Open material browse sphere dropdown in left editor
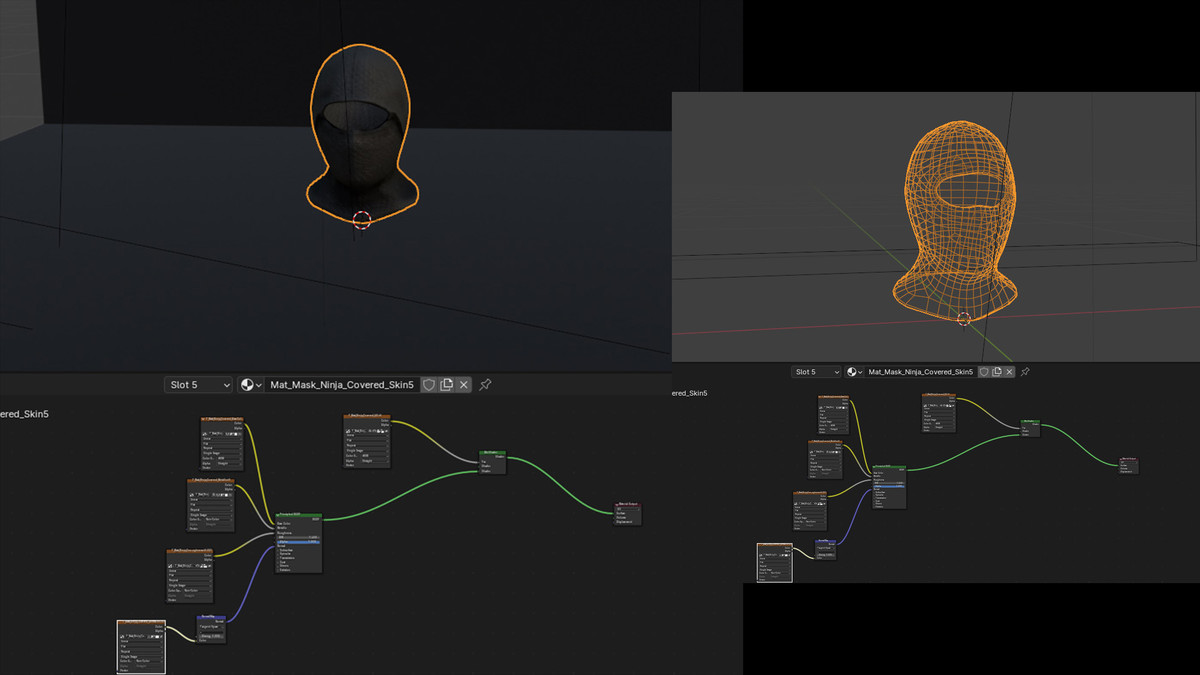1200x675 pixels. point(250,385)
